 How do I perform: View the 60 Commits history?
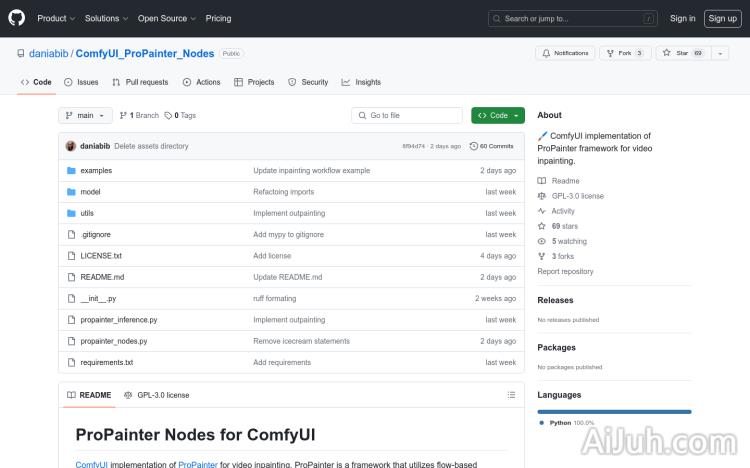[x=492, y=146]
